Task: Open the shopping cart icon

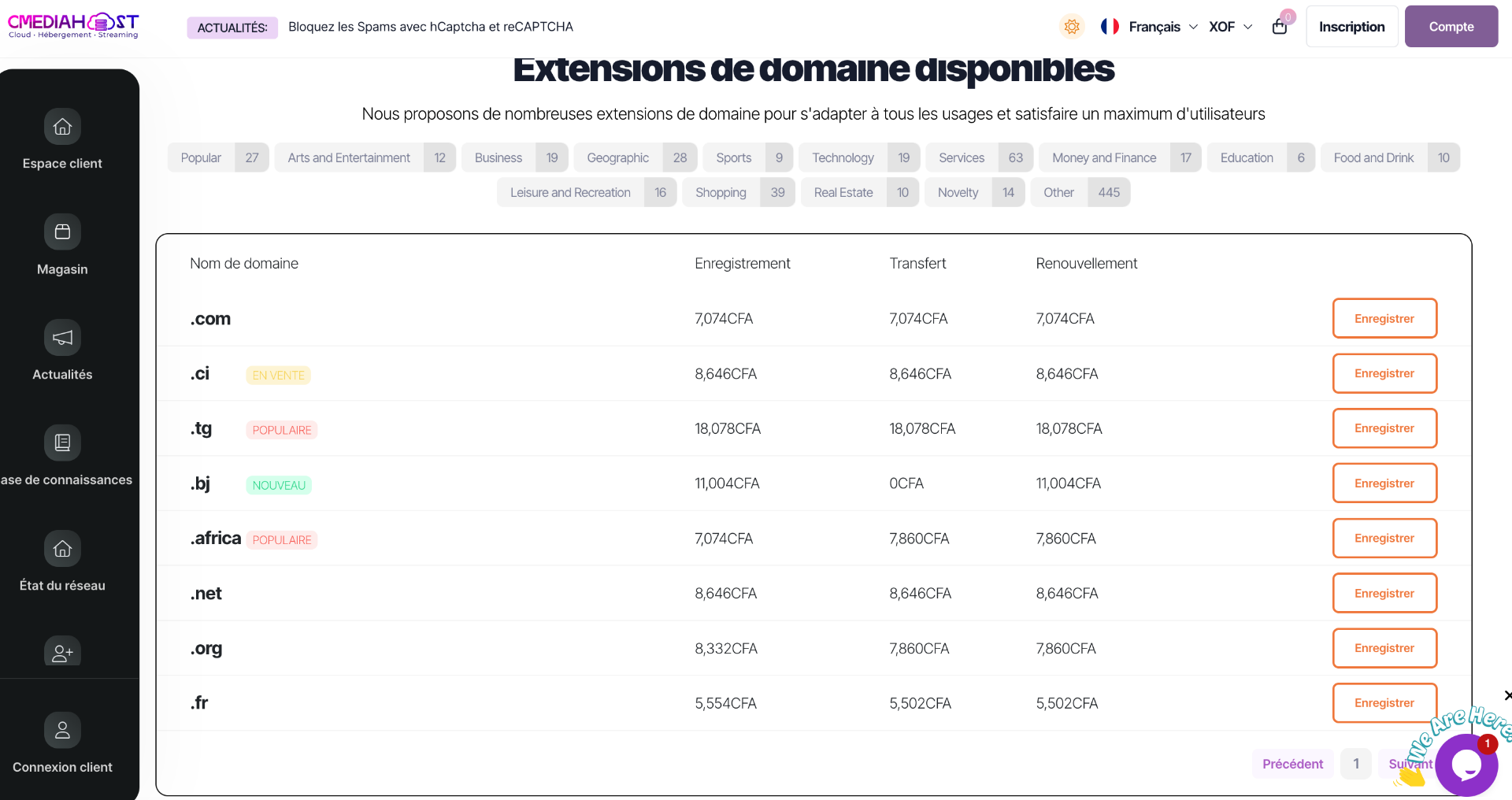Action: pos(1280,27)
